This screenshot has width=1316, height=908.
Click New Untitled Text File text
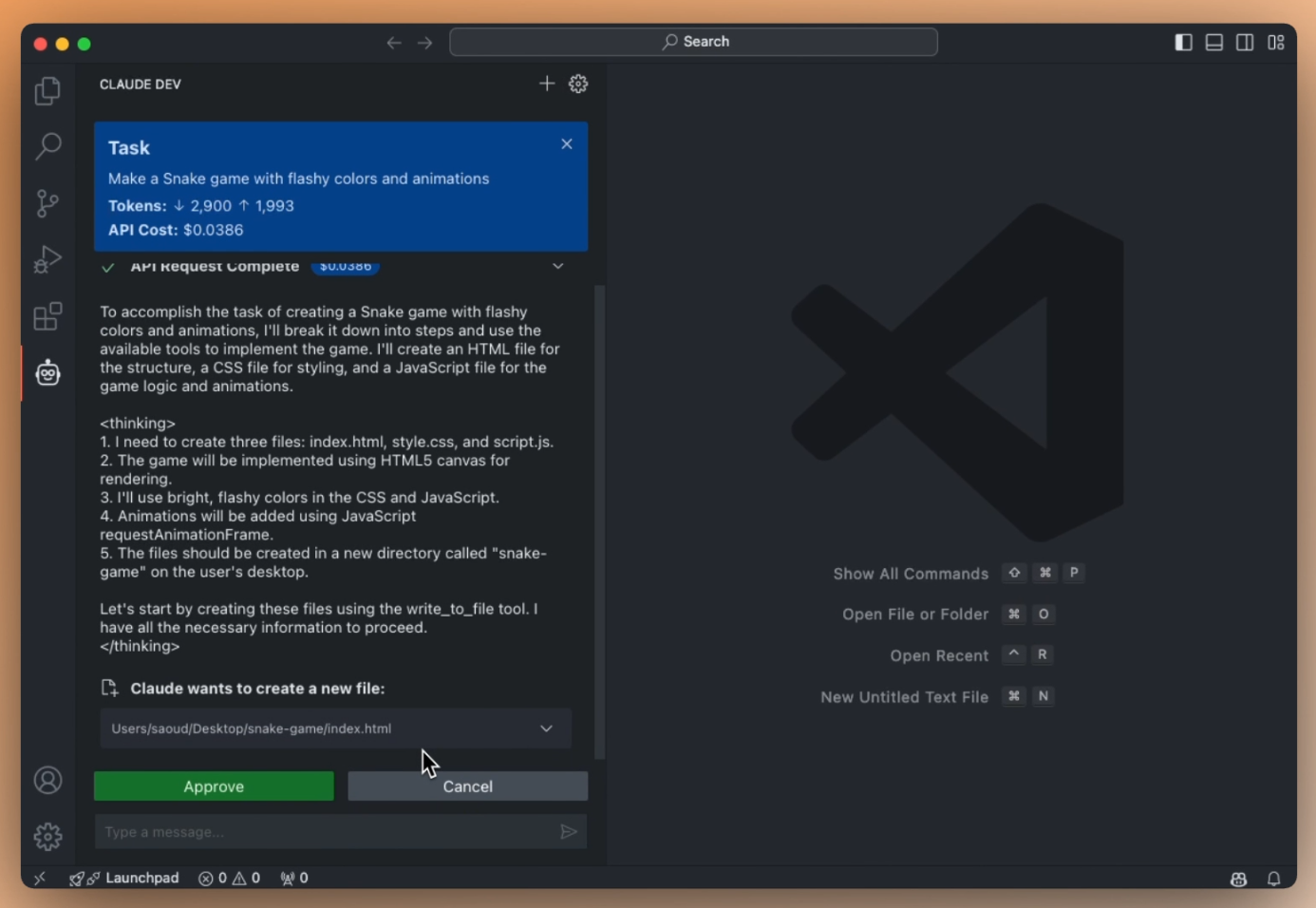(x=904, y=697)
